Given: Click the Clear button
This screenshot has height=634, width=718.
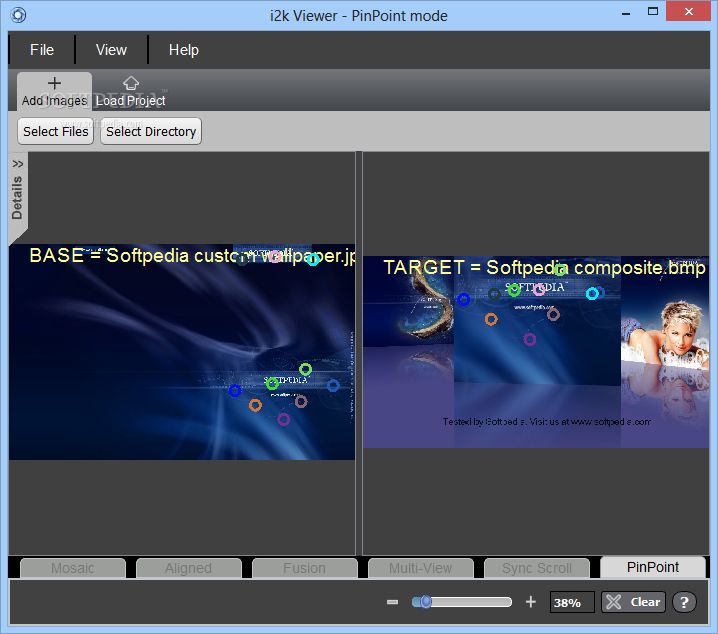Looking at the screenshot, I should coord(634,602).
